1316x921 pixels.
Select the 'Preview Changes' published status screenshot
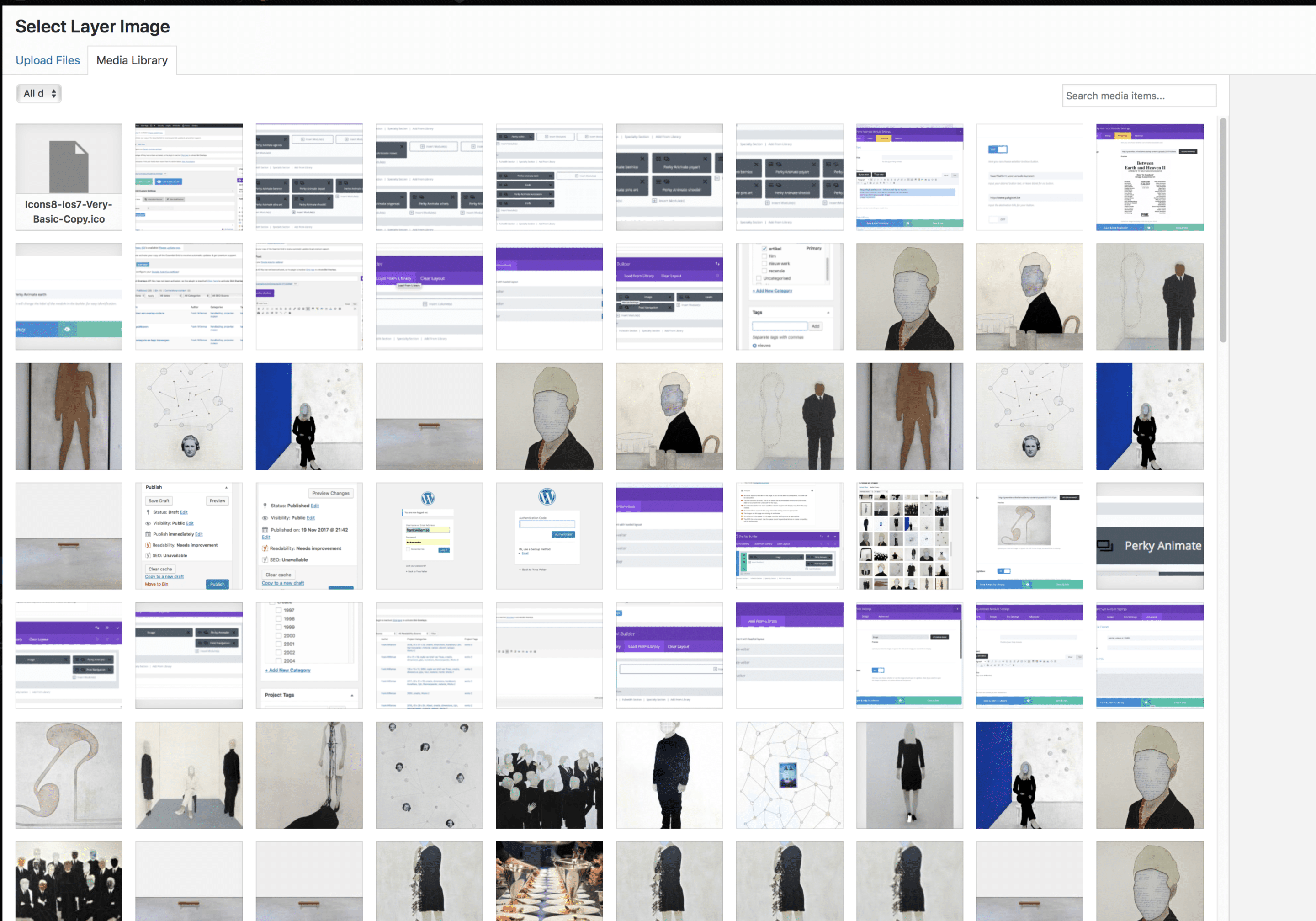309,536
